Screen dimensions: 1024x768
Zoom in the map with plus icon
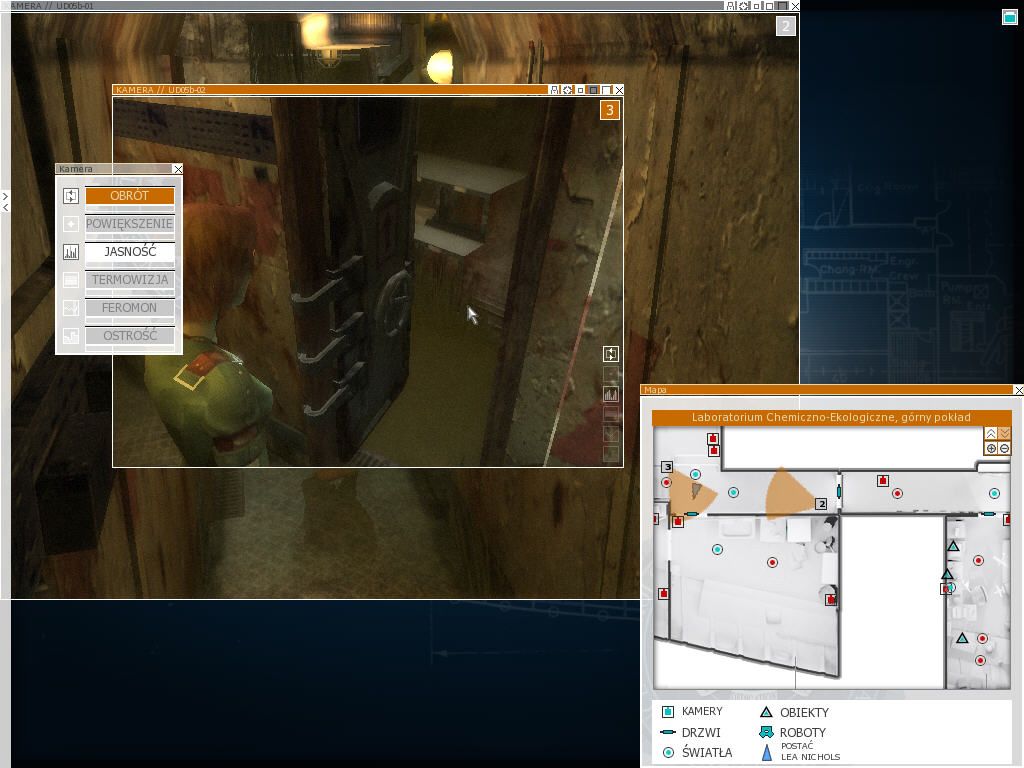tap(991, 449)
